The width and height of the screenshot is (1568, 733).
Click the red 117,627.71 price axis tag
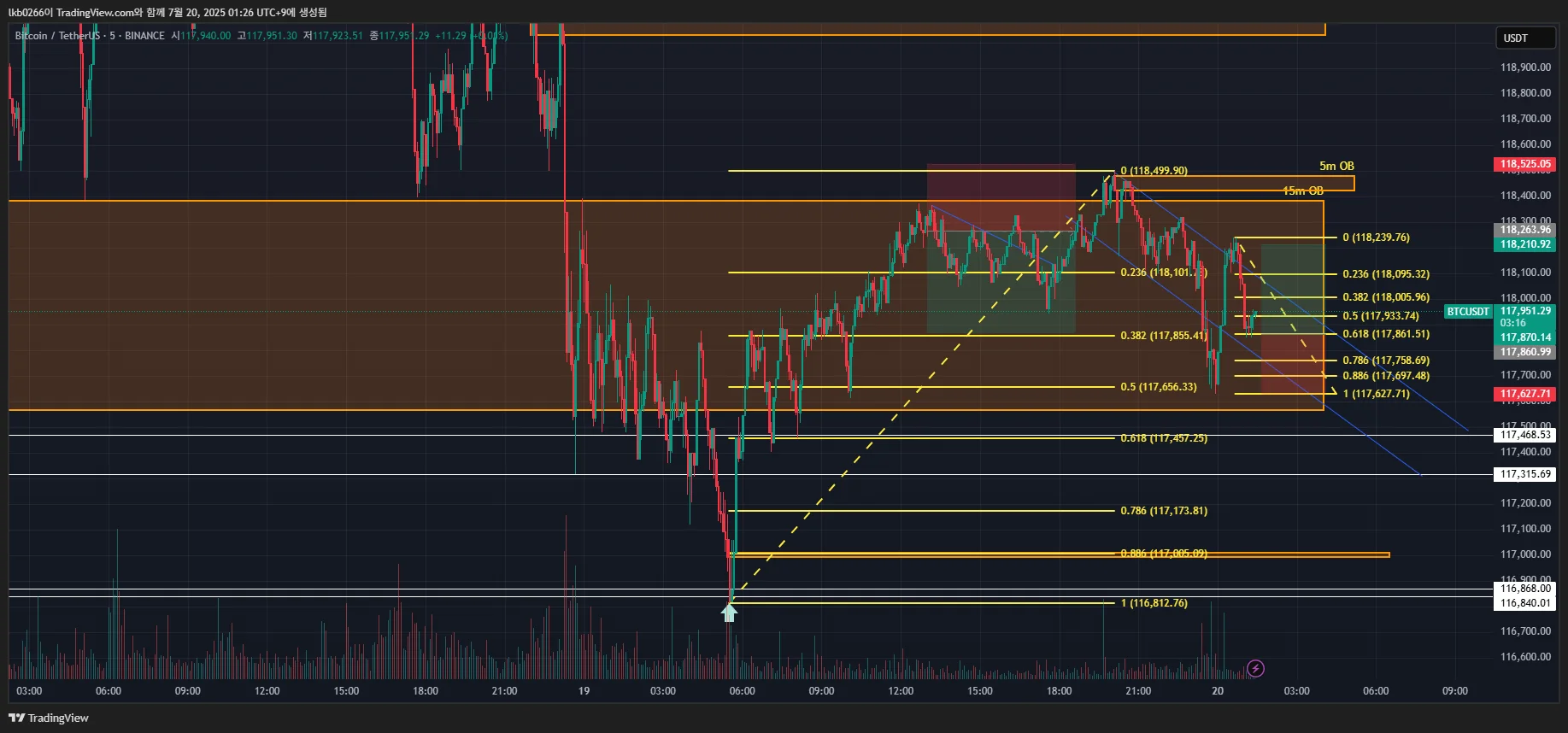[x=1525, y=394]
